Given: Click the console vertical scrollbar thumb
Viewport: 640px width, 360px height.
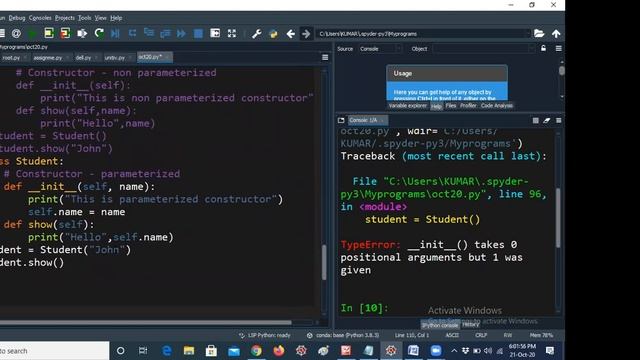Looking at the screenshot, I should 558,218.
